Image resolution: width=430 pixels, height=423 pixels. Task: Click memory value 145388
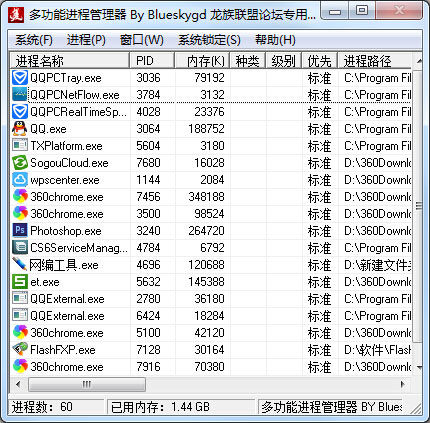pos(206,282)
